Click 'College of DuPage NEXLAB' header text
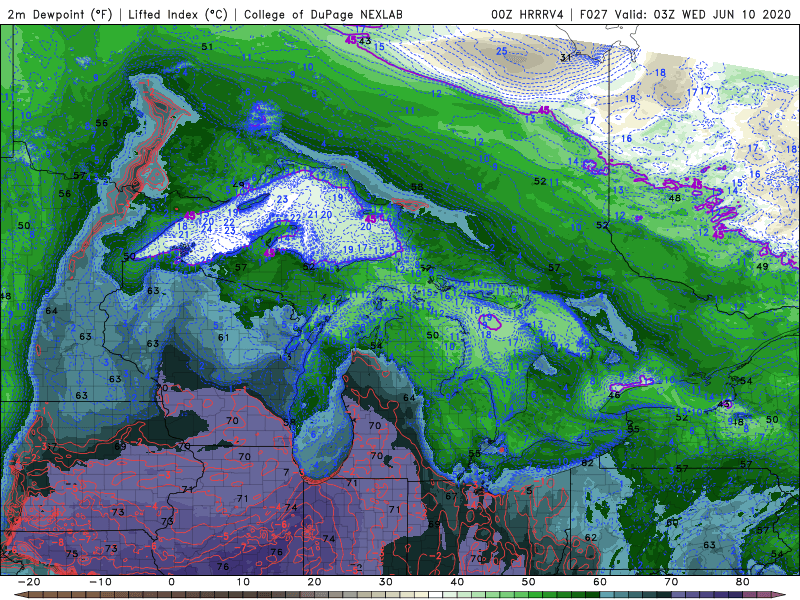Viewport: 800px width, 600px height. tap(323, 14)
